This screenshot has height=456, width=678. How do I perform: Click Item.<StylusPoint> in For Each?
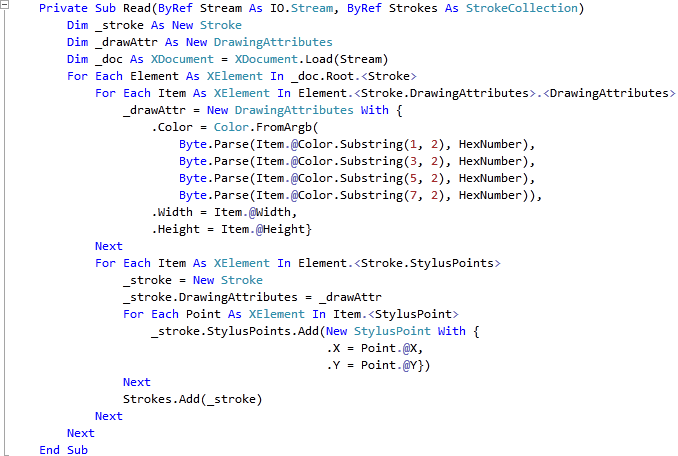point(396,315)
